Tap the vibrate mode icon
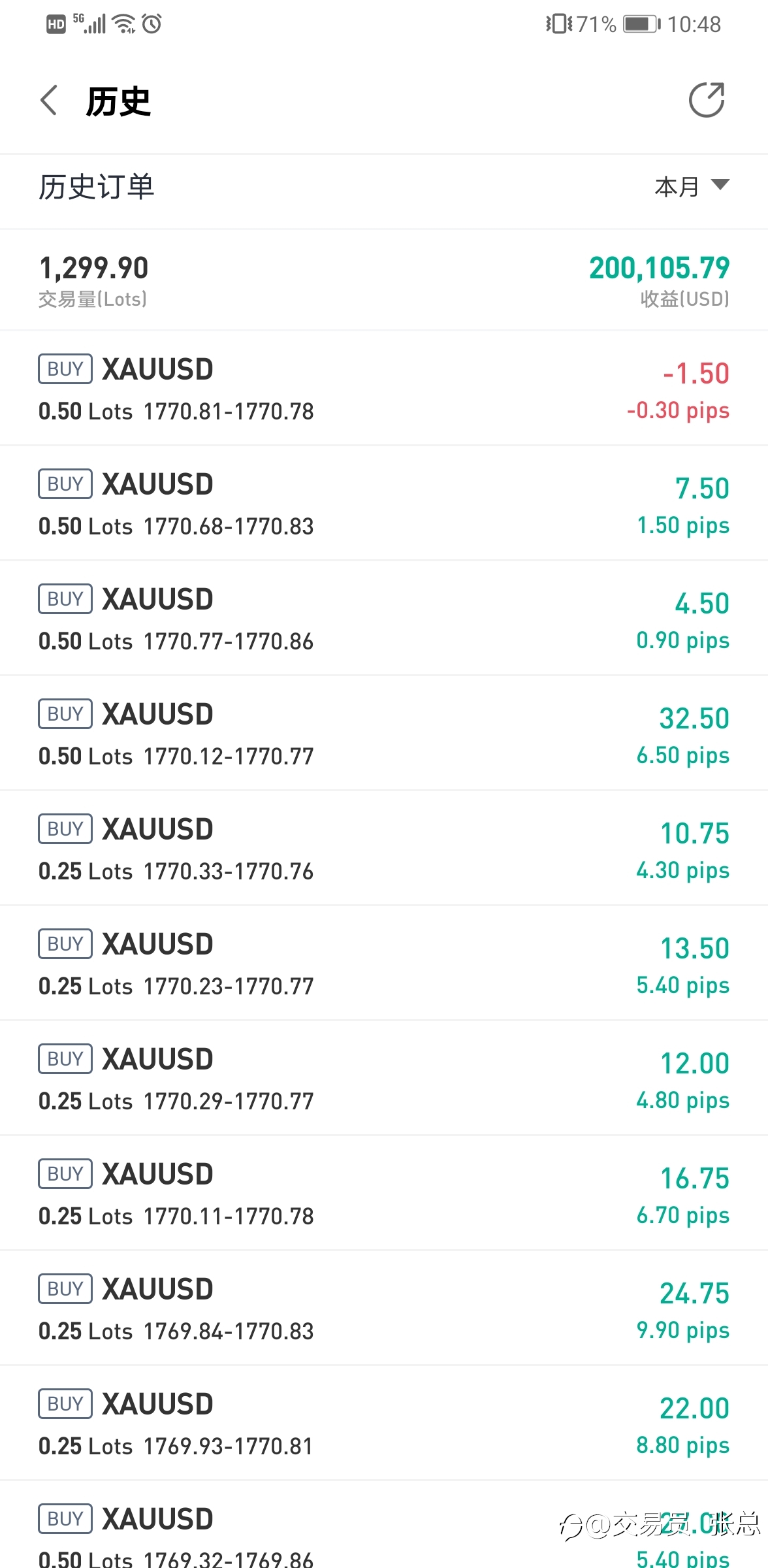This screenshot has width=768, height=1568. pos(559,25)
